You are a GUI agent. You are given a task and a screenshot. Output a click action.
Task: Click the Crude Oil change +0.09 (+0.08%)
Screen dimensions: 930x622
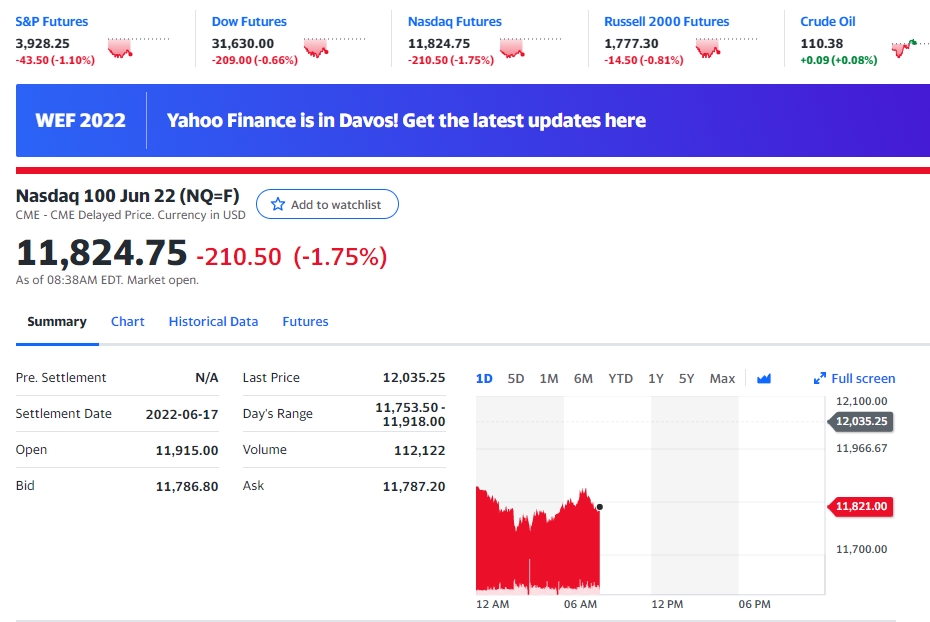839,60
